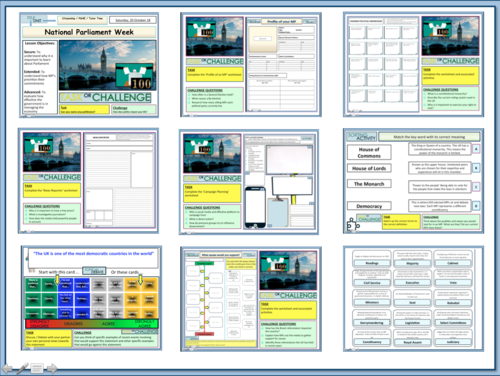Viewport: 500px width, 376px height.
Task: Select the pen pointer tool icon
Action: (x=22, y=368)
